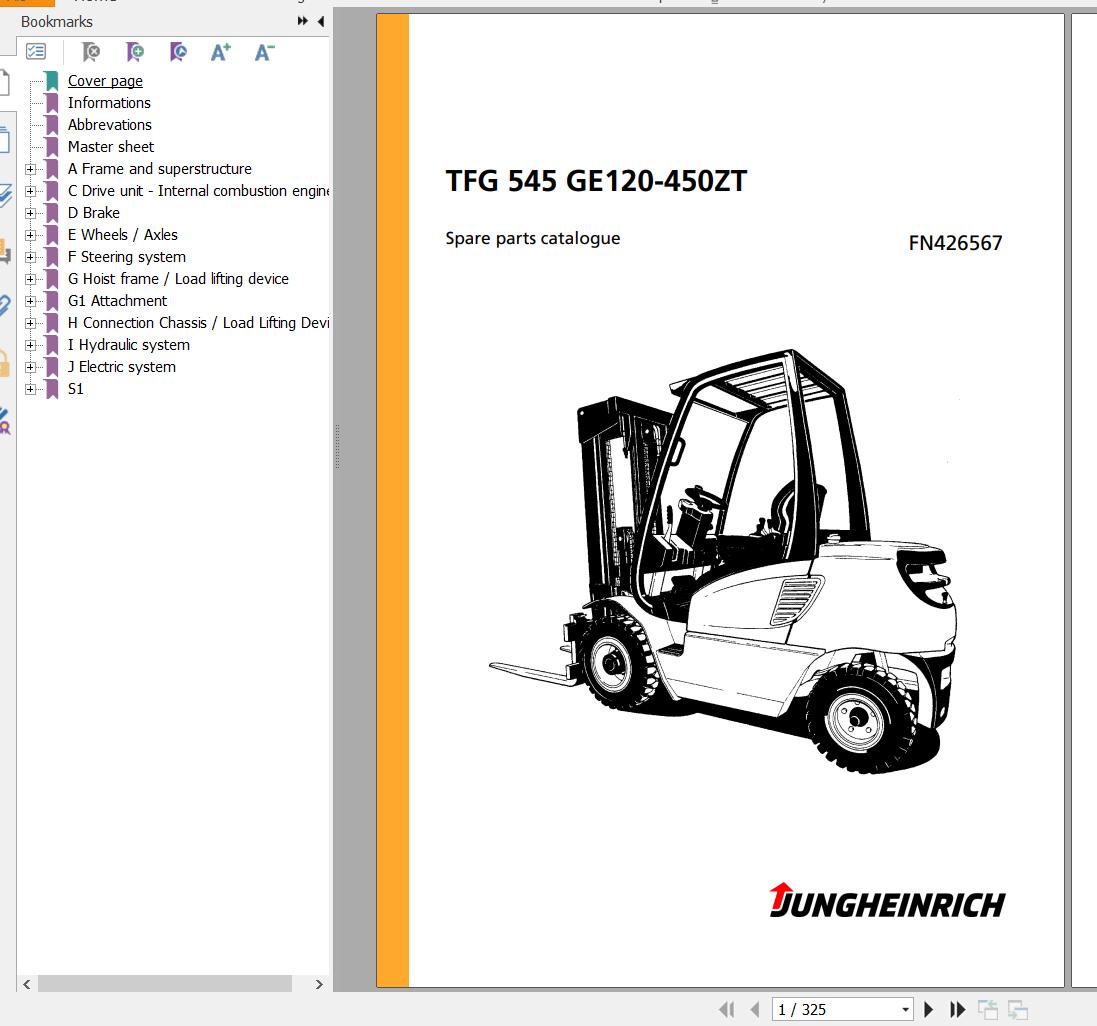Screen dimensions: 1097x1026
Task: Open the bookmark options list icon
Action: click(36, 52)
